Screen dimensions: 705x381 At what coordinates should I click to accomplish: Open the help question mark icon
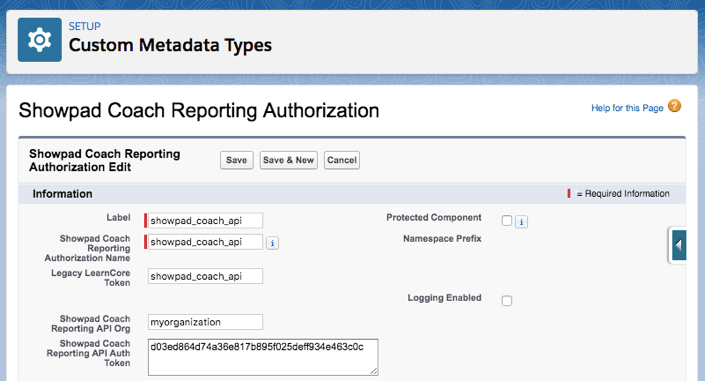(674, 106)
